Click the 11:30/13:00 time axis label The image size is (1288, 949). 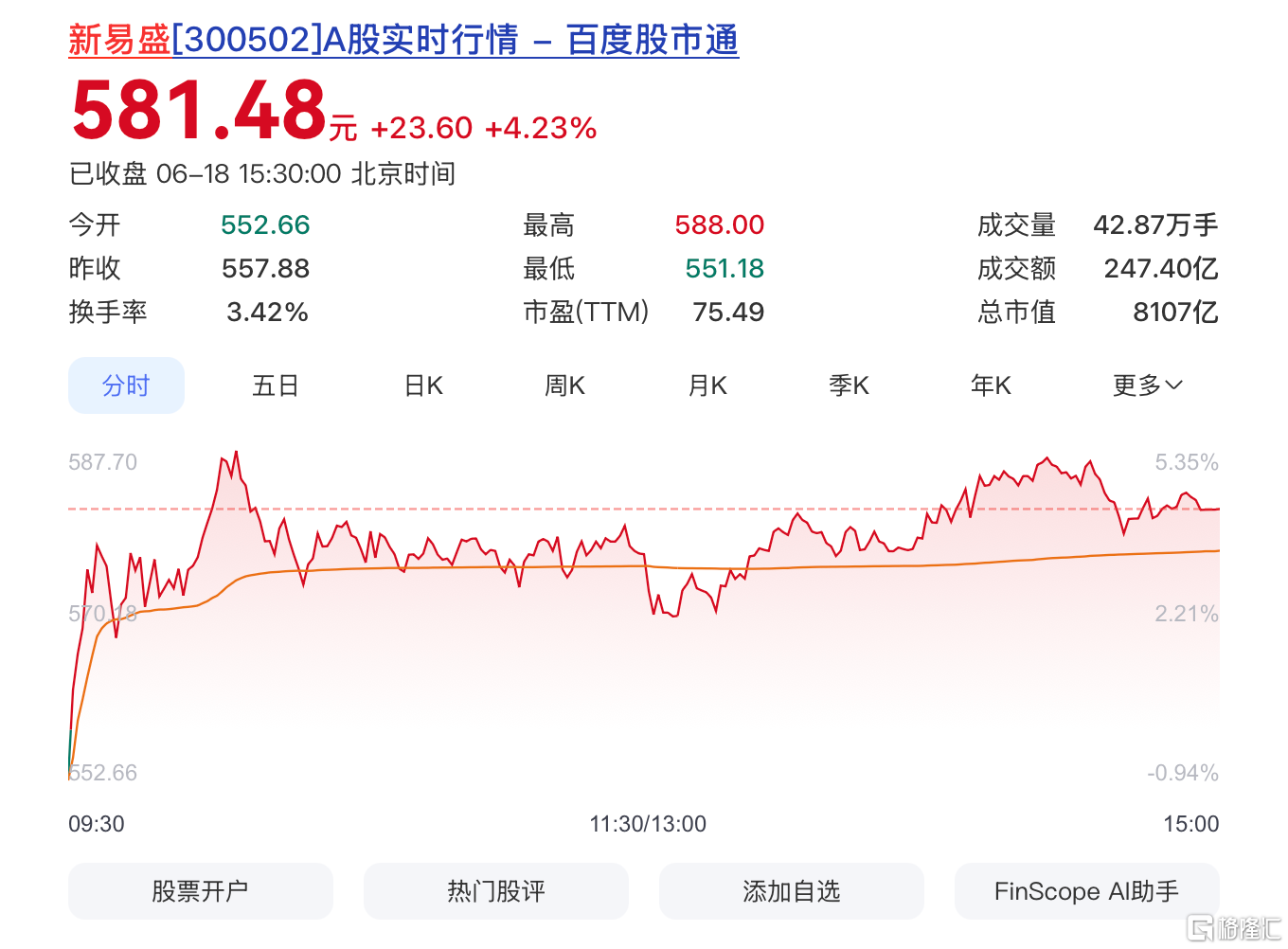tap(648, 824)
